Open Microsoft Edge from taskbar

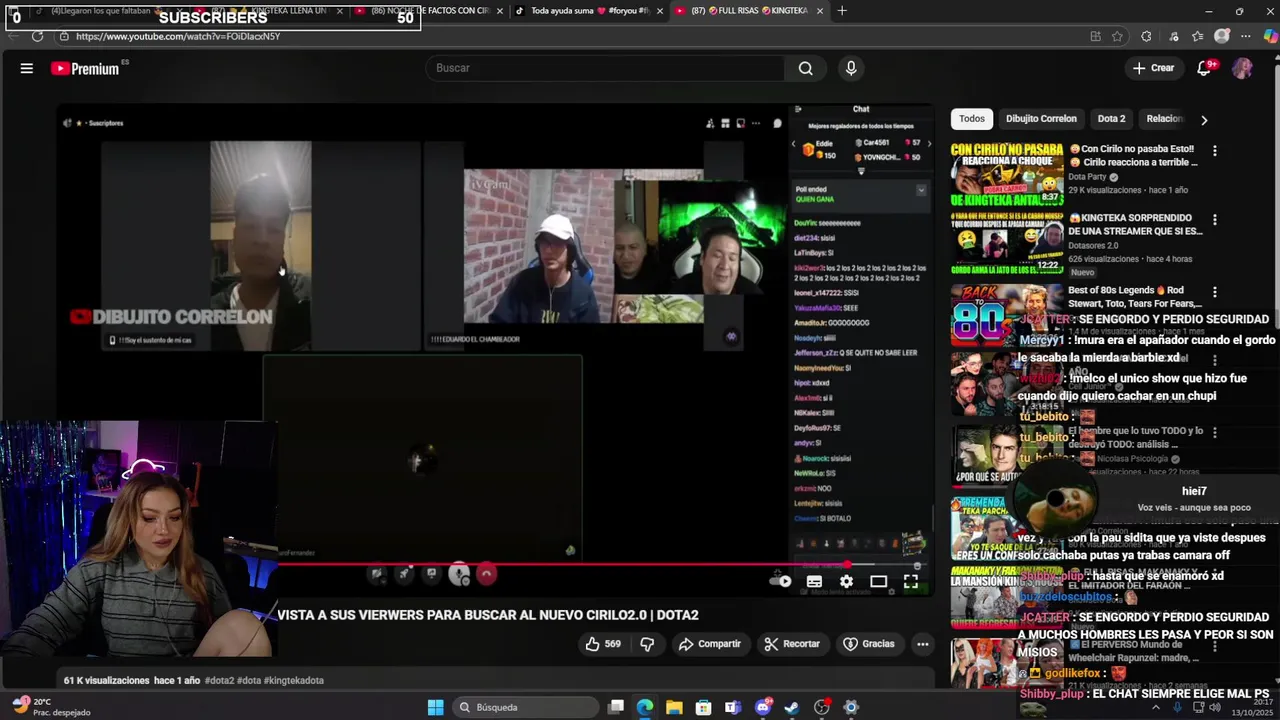pyautogui.click(x=645, y=707)
